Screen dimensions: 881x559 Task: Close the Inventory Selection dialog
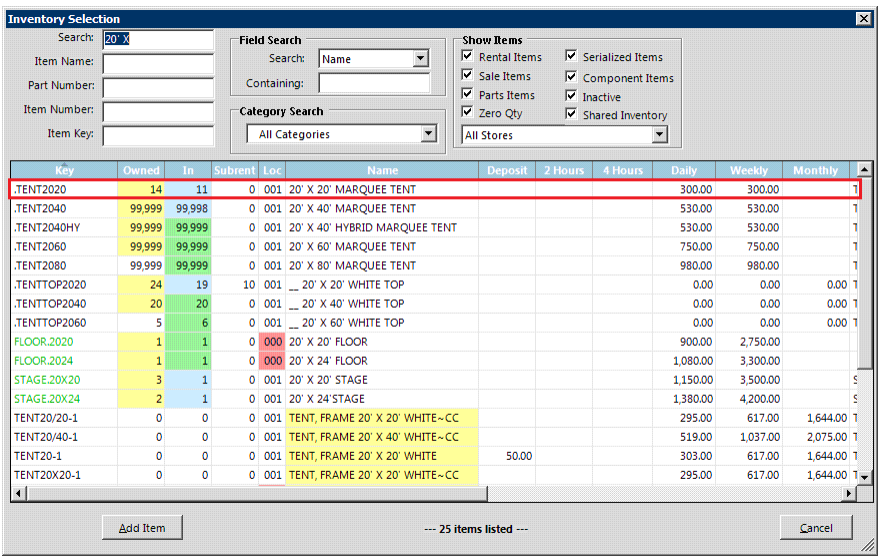[x=863, y=18]
